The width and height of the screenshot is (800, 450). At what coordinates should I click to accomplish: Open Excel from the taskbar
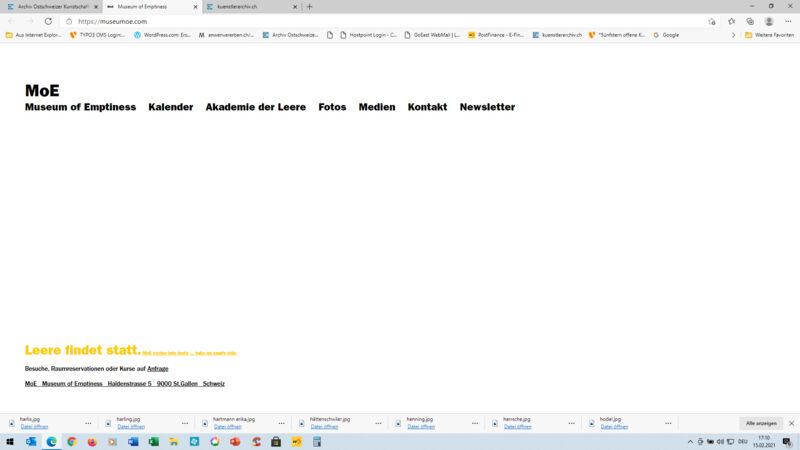[154, 442]
